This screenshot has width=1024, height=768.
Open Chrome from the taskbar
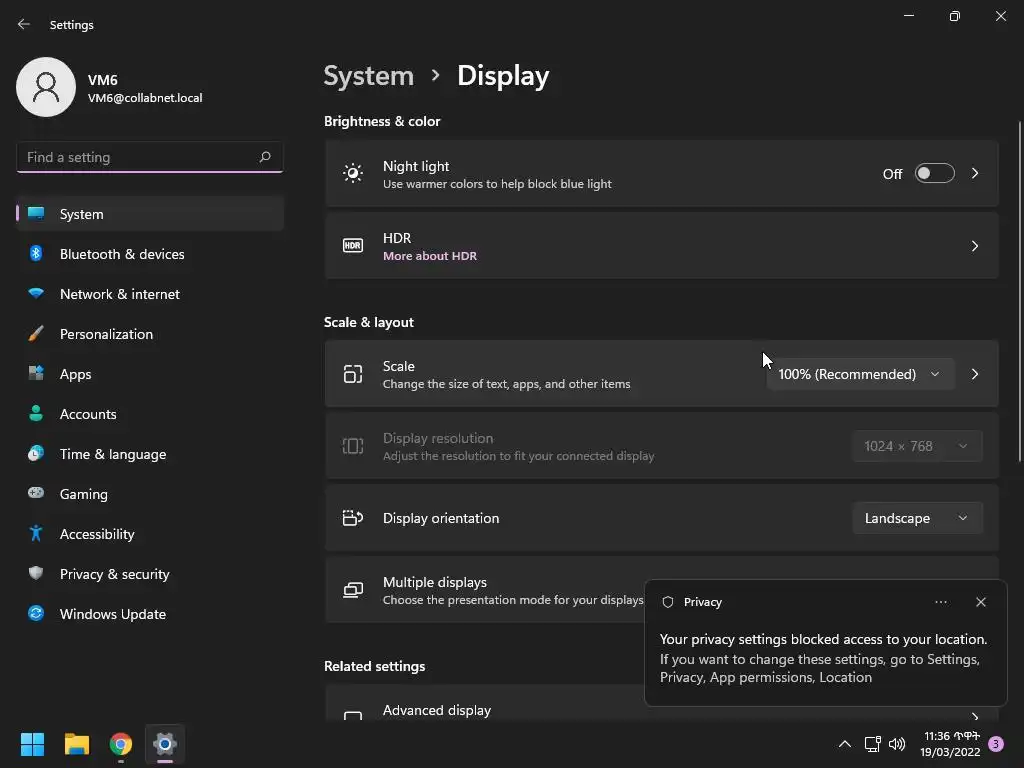(121, 744)
